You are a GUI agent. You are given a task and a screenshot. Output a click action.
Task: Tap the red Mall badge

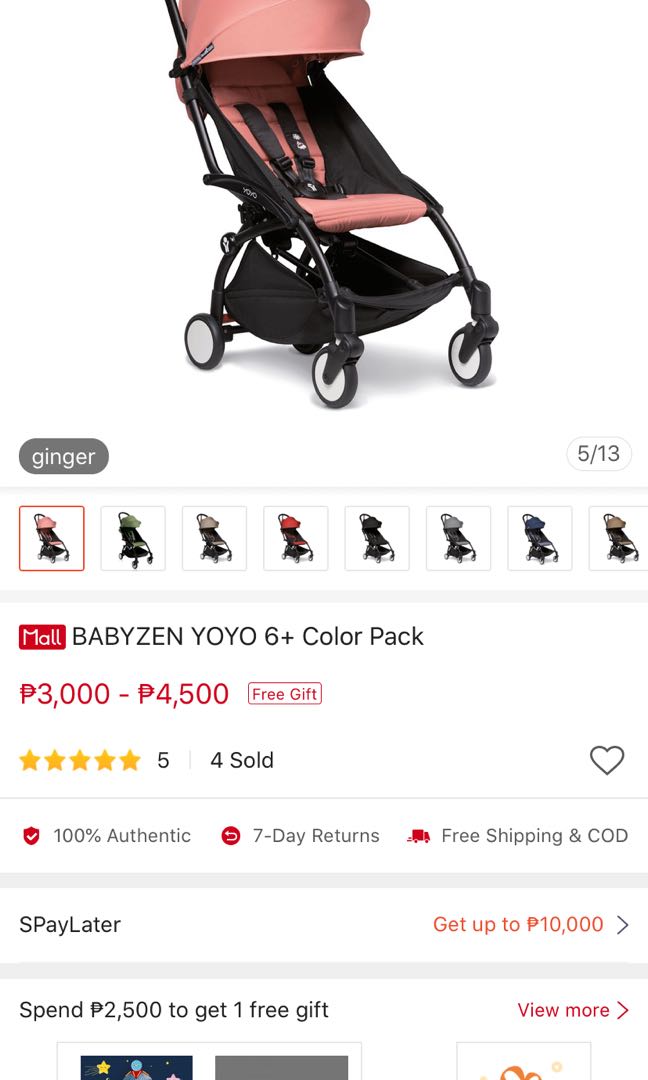pyautogui.click(x=42, y=637)
